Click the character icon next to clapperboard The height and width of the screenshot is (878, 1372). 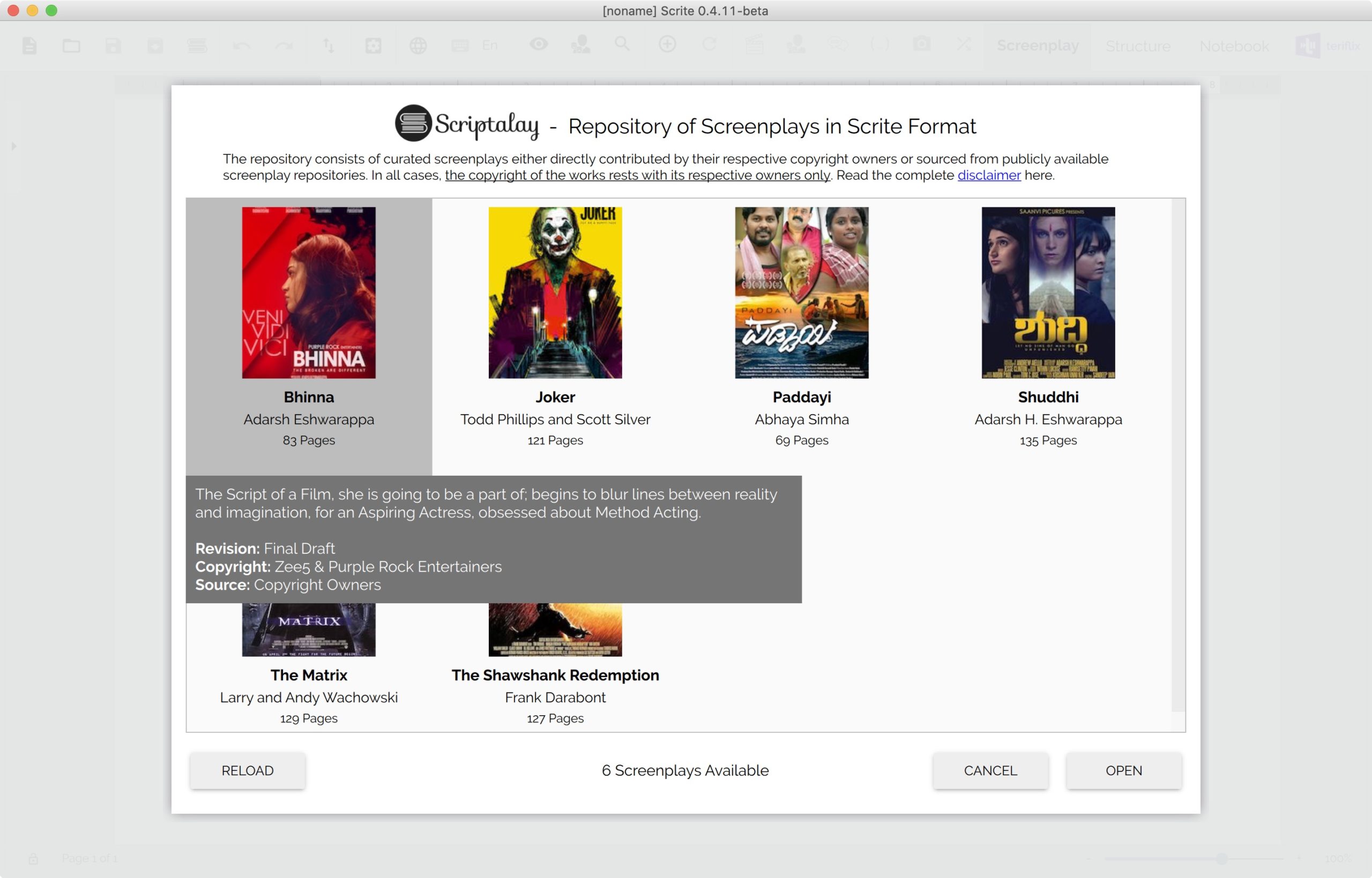point(796,44)
